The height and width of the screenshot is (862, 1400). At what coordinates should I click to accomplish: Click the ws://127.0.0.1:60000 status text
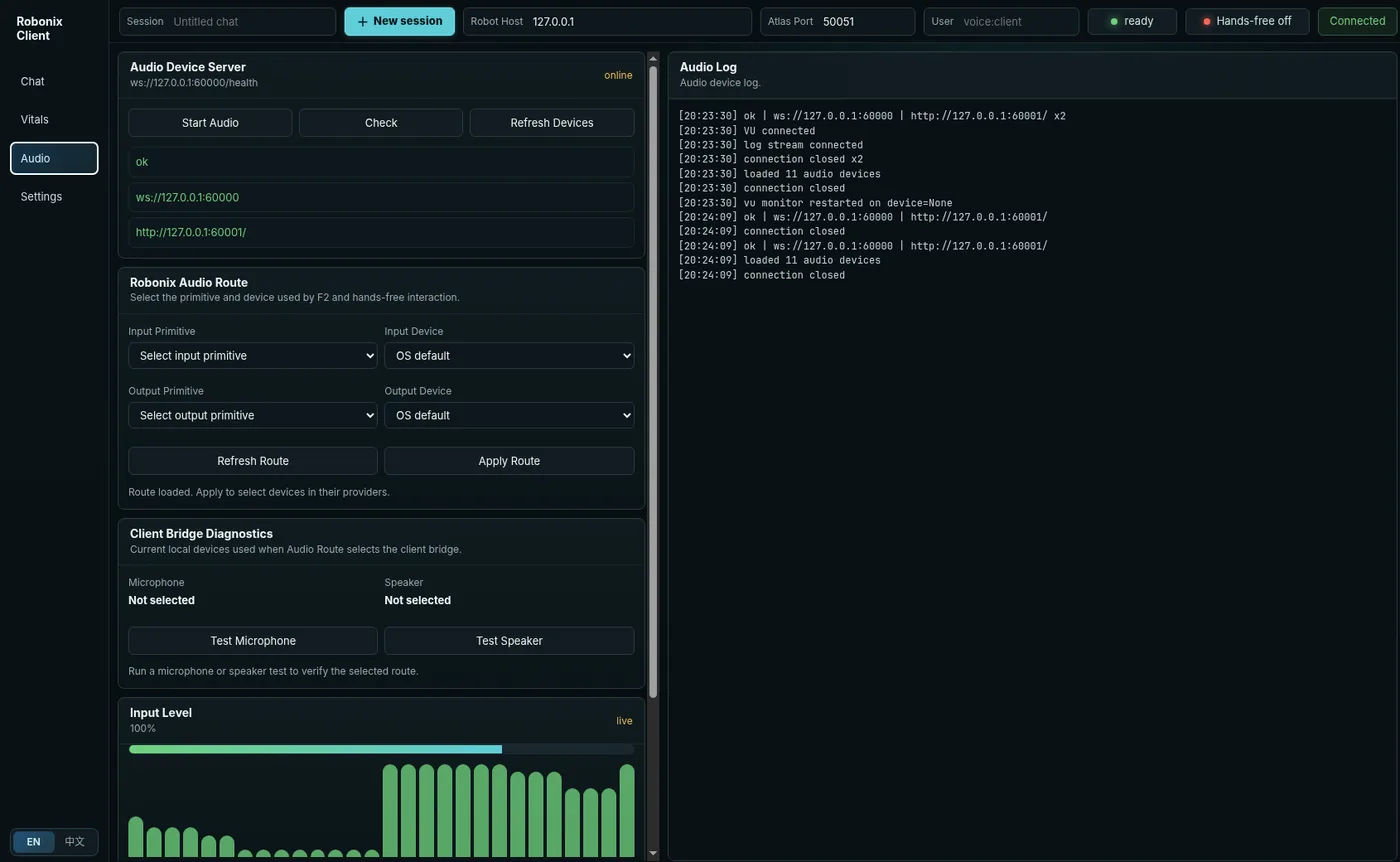pyautogui.click(x=381, y=197)
